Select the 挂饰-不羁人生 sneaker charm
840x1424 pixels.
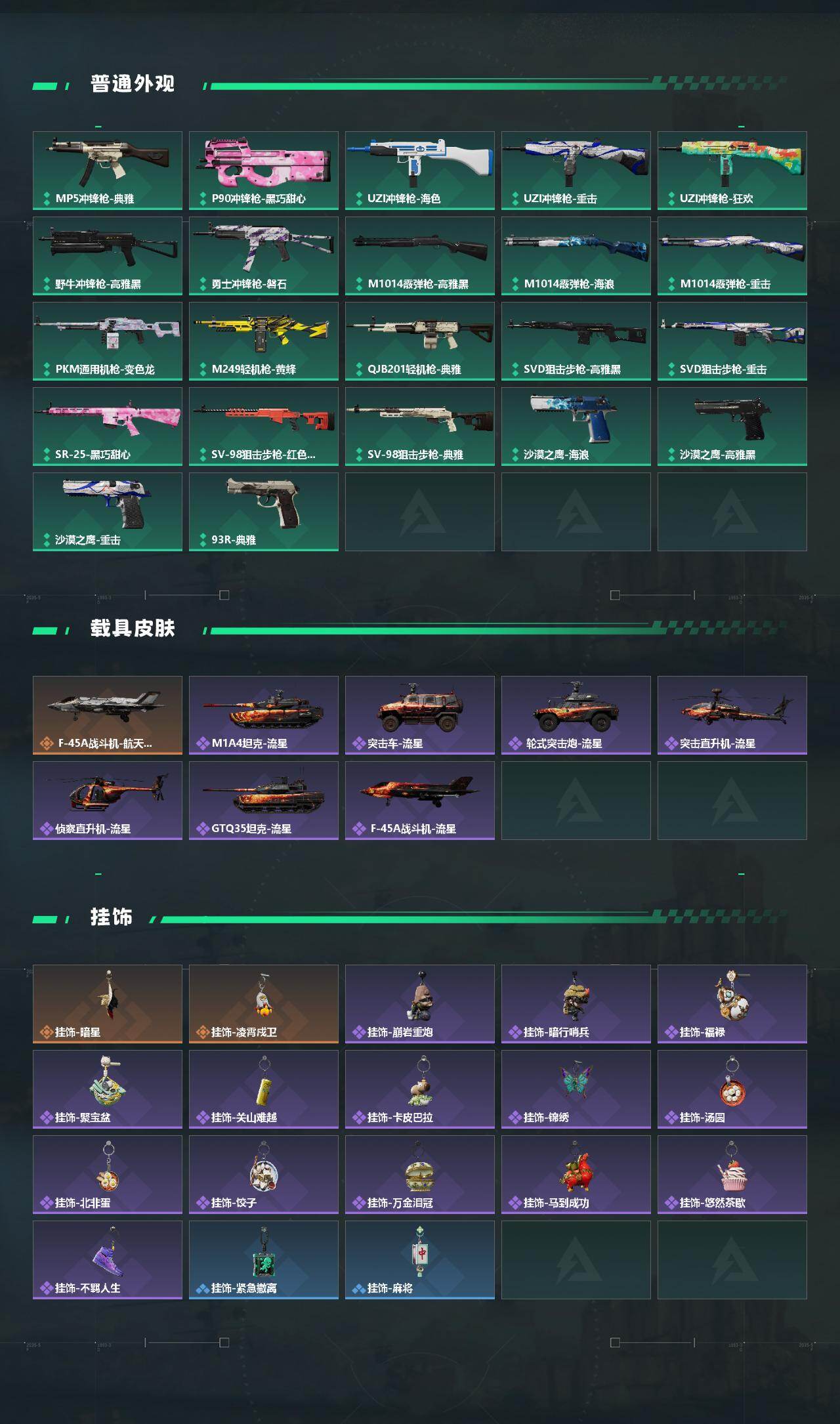click(108, 1260)
